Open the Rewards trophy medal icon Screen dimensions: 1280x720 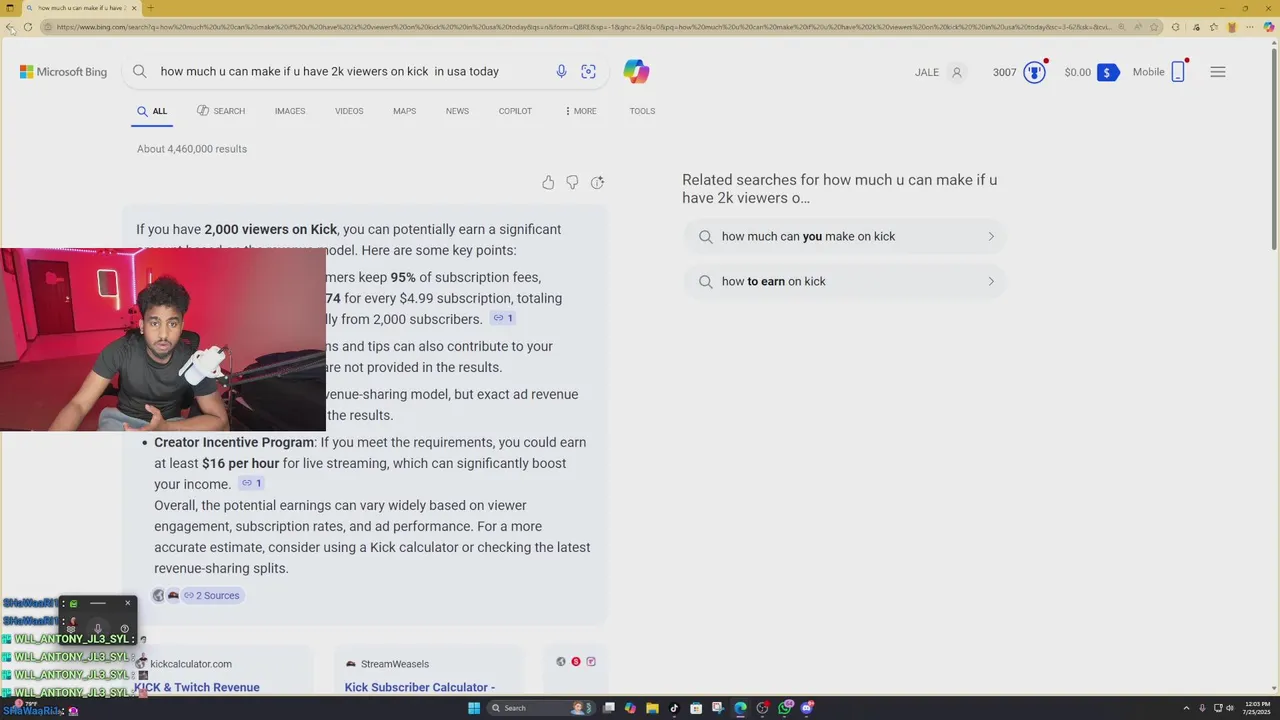click(1034, 72)
